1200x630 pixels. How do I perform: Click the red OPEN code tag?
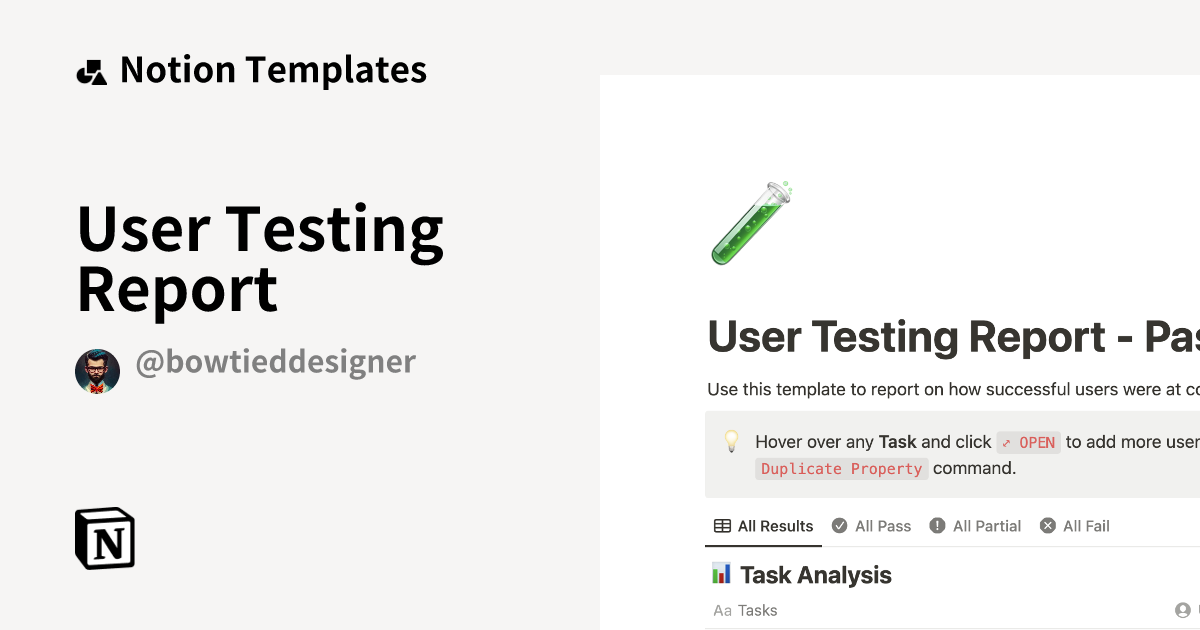(1028, 442)
